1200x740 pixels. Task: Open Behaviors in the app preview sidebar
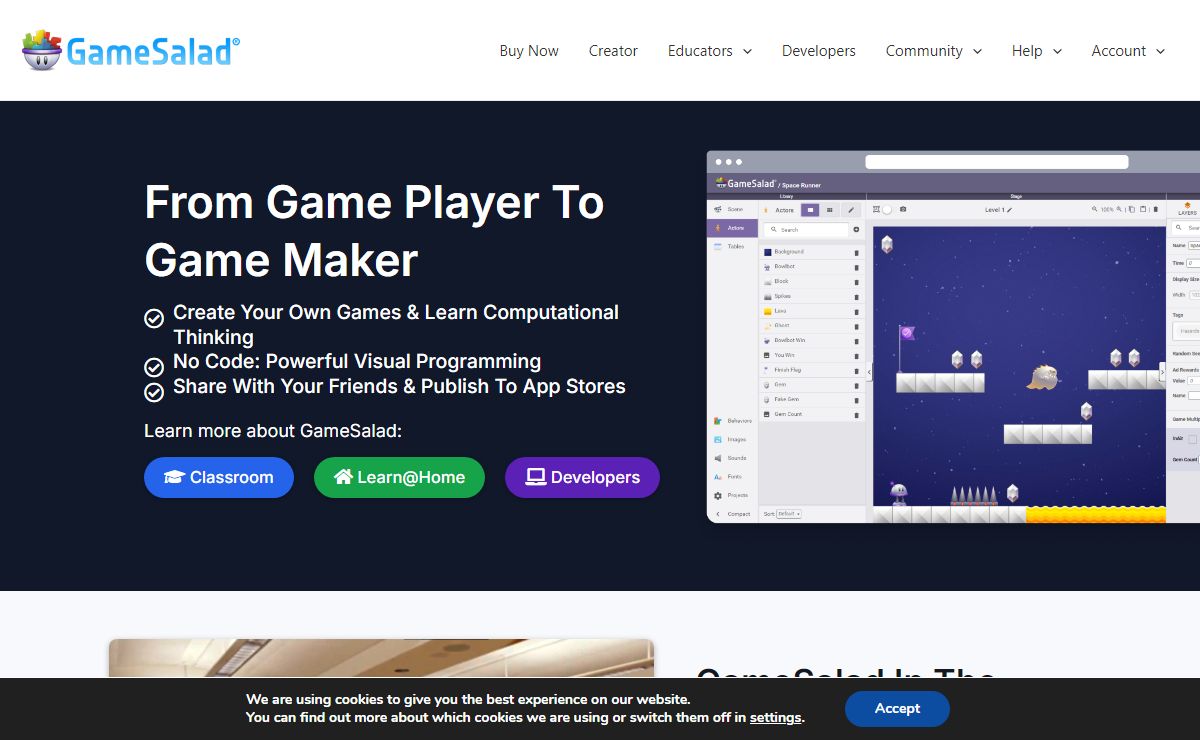(732, 421)
